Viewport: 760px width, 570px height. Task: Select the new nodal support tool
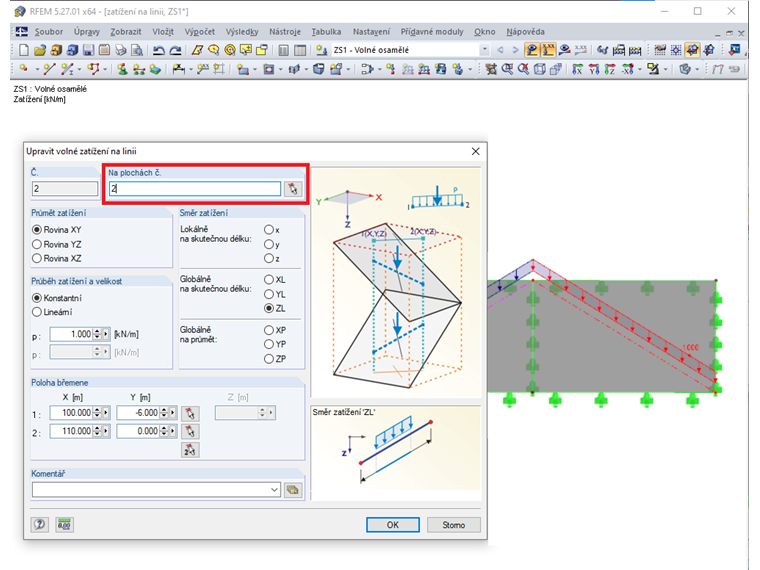click(x=122, y=69)
